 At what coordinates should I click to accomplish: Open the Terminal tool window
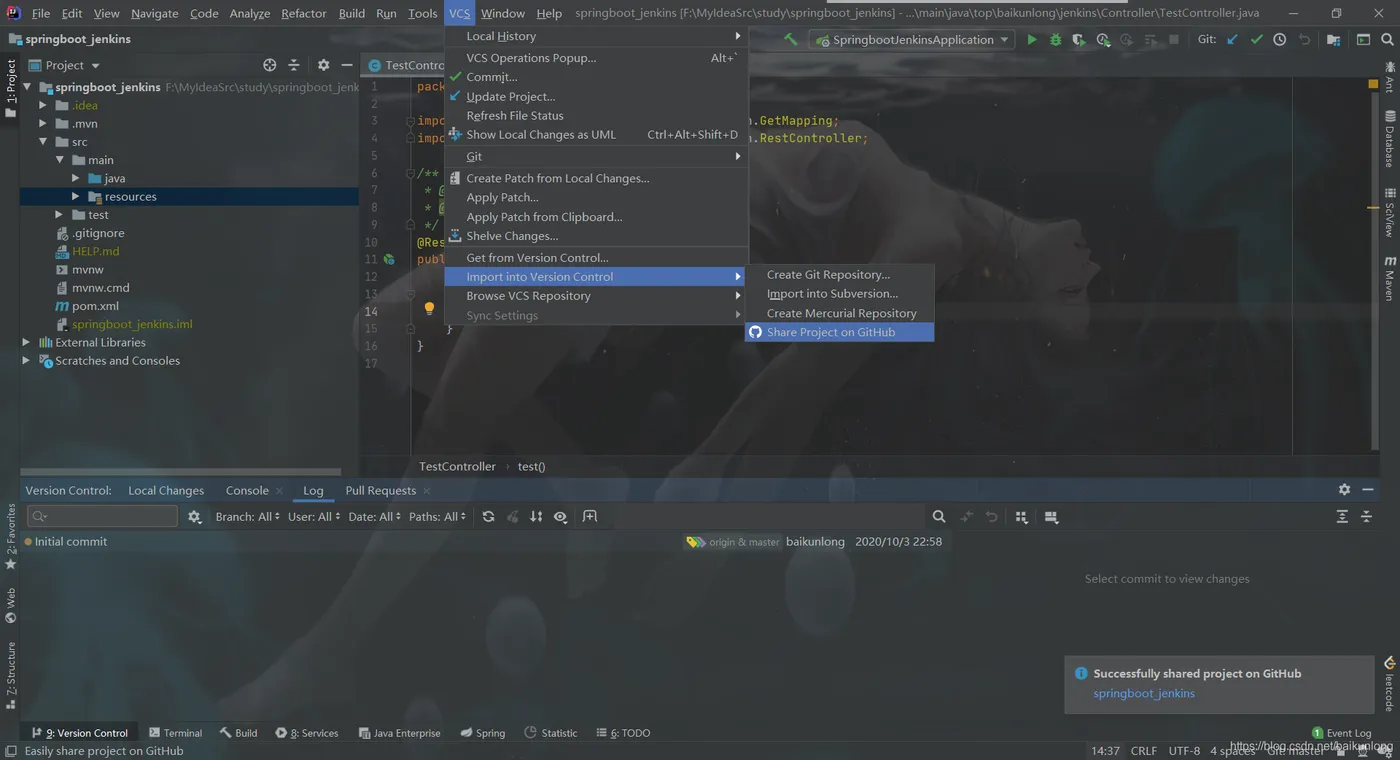175,733
